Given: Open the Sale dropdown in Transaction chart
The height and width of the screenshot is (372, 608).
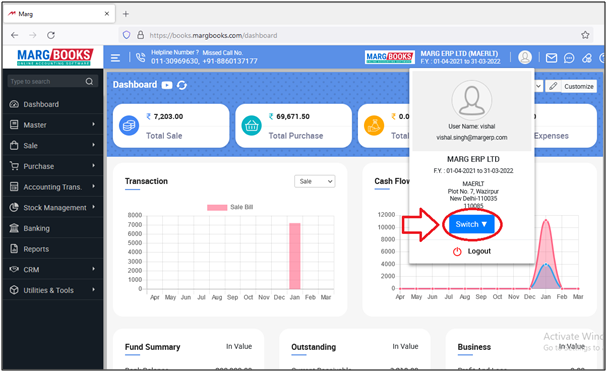Looking at the screenshot, I should point(315,182).
